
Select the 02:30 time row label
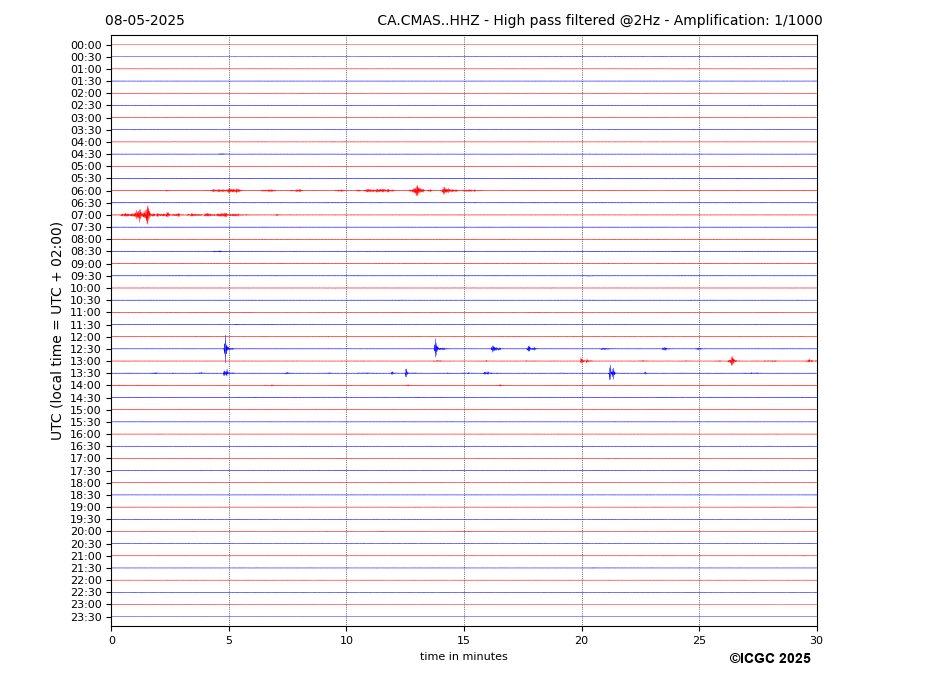coord(86,106)
